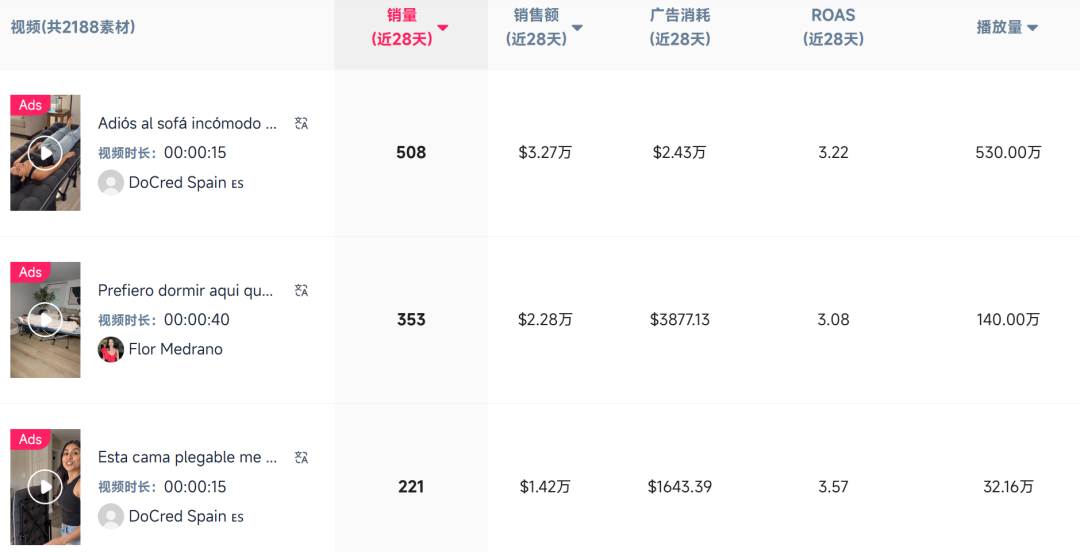Click the 广告消耗 column header
This screenshot has height=552, width=1080.
tap(680, 27)
